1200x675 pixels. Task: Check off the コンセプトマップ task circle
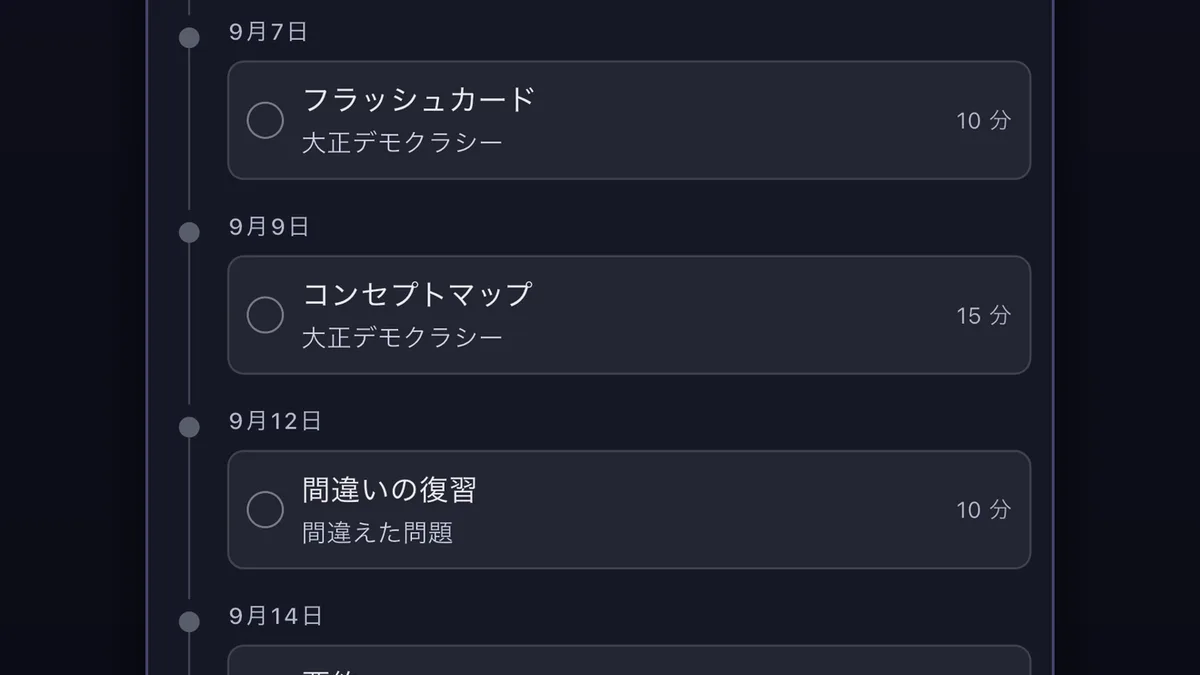click(265, 315)
